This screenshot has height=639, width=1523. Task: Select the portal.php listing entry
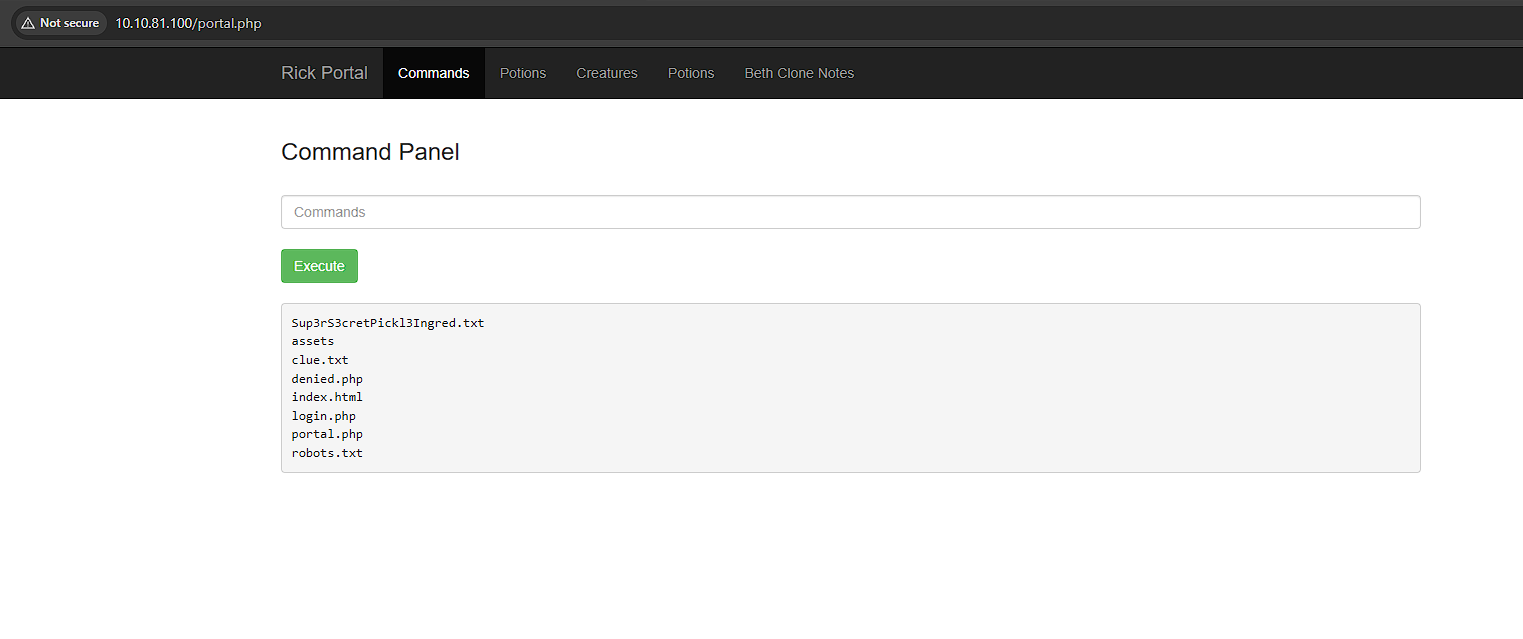[327, 433]
